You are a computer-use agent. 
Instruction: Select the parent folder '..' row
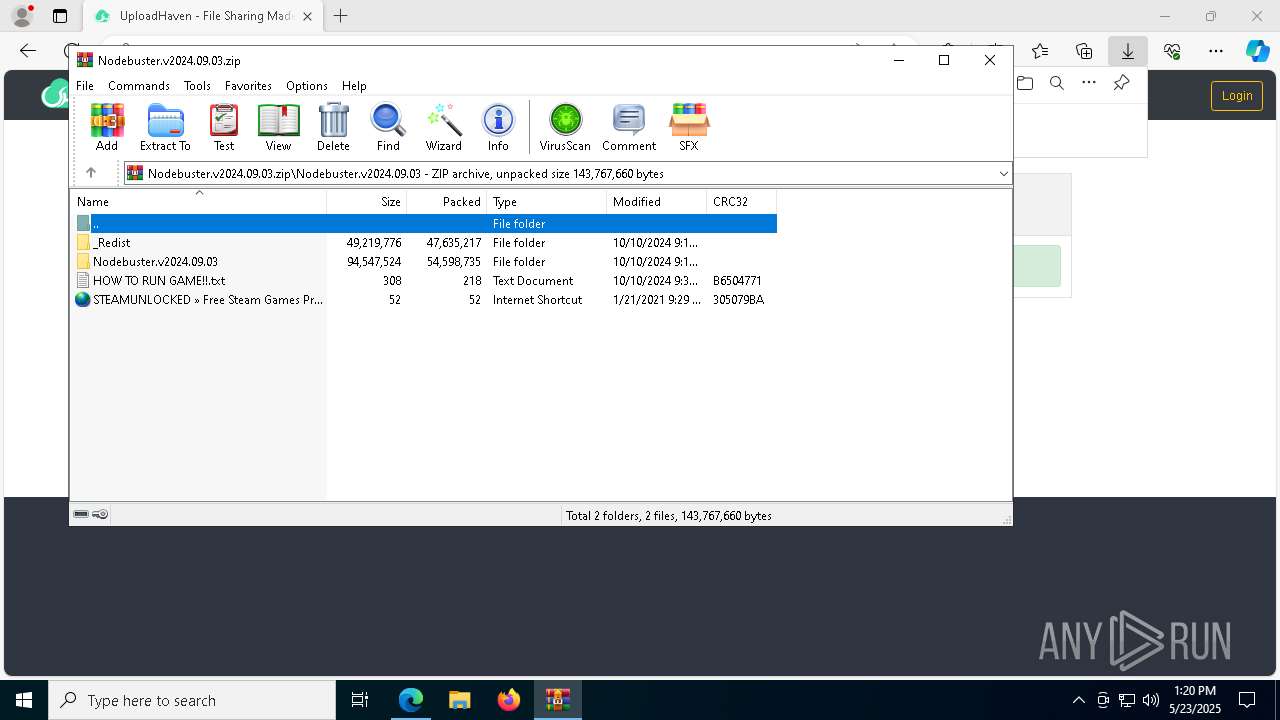click(x=424, y=224)
